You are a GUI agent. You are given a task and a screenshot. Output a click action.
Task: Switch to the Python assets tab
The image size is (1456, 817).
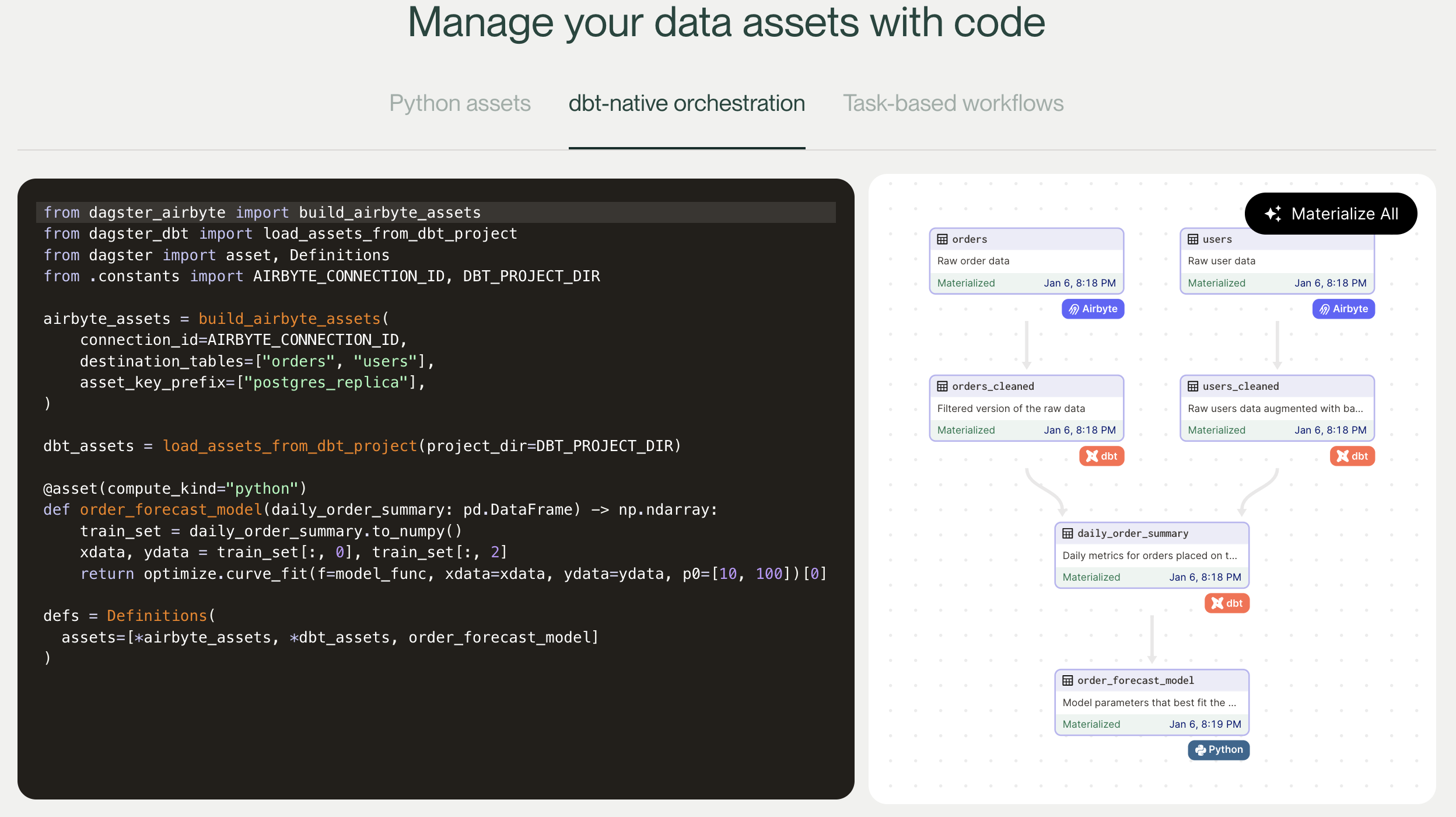tap(460, 103)
